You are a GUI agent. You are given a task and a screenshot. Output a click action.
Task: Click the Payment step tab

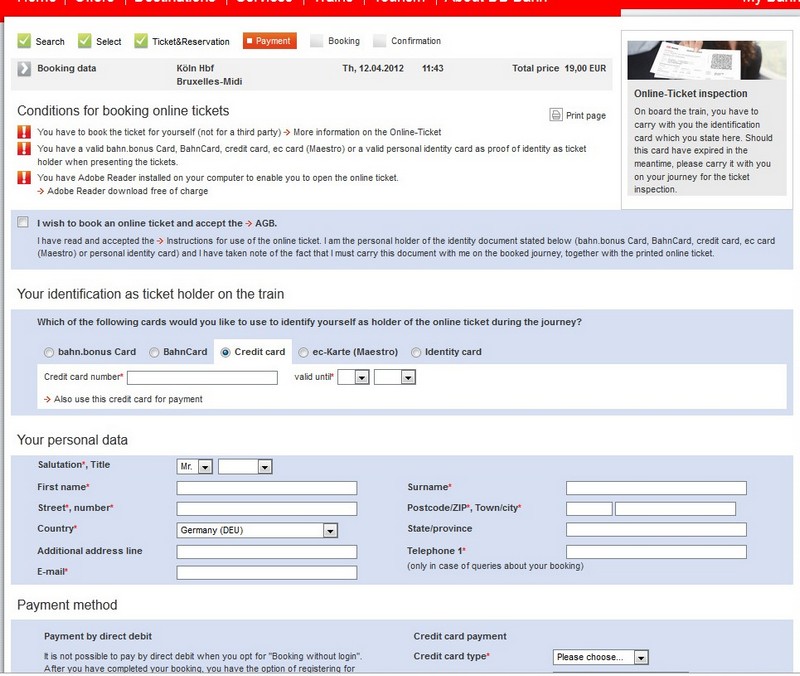[269, 41]
